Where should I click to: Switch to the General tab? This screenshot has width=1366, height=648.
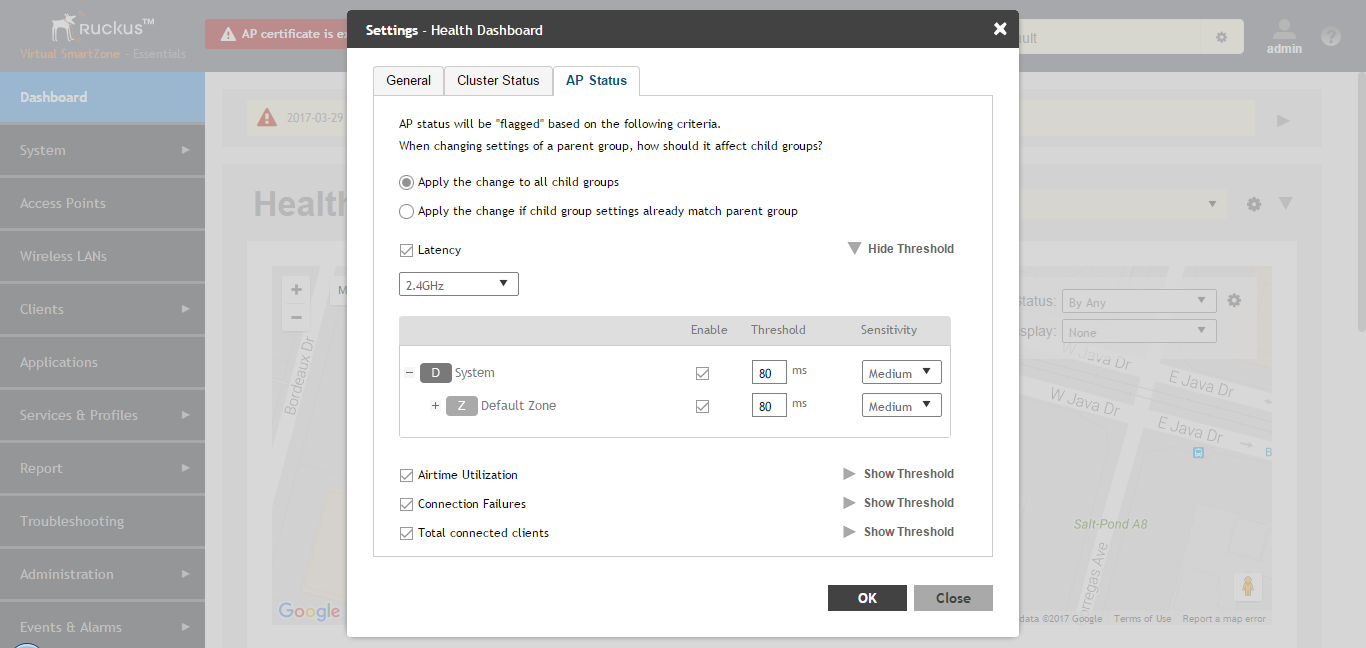[408, 81]
